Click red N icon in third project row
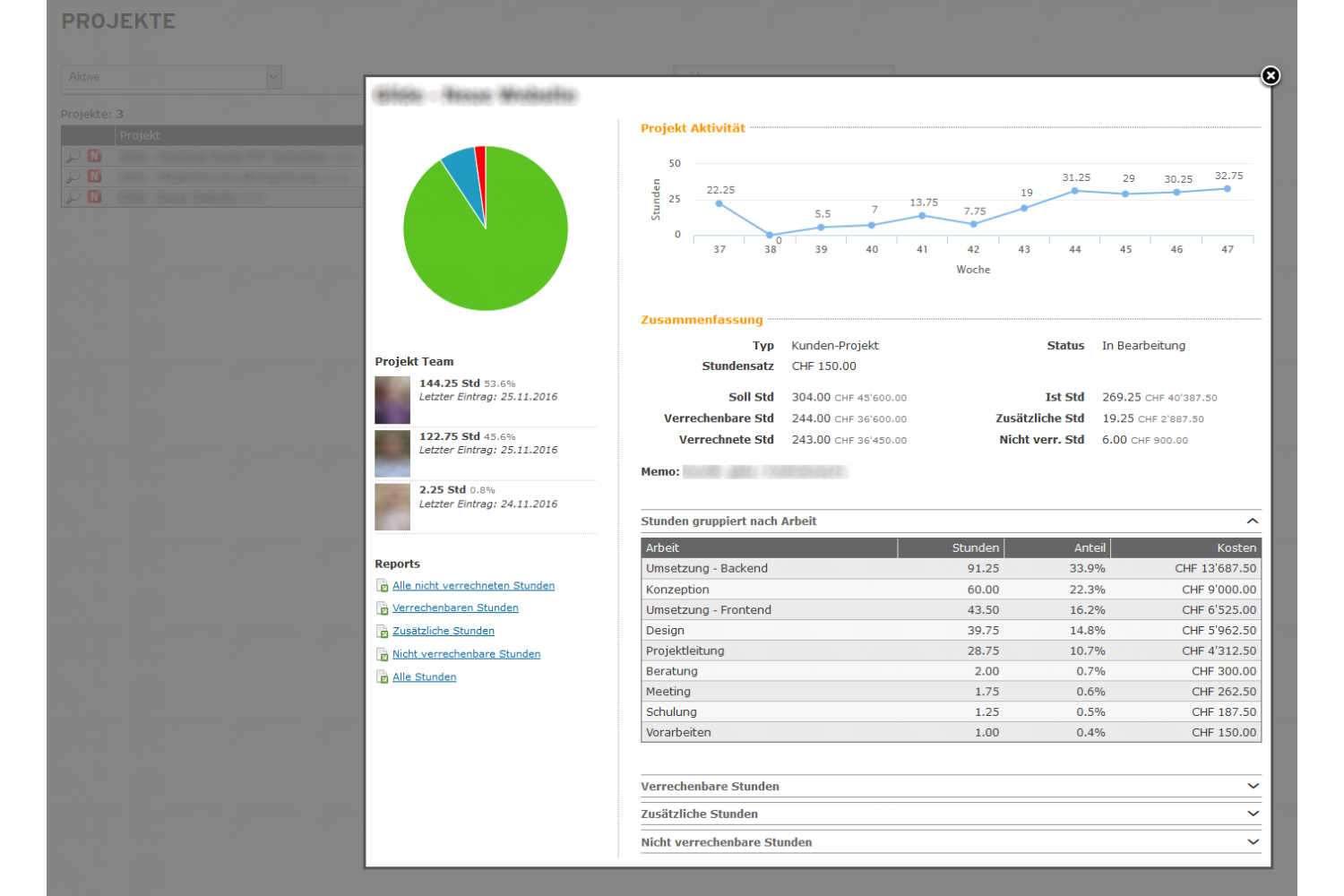This screenshot has height=896, width=1344. pyautogui.click(x=94, y=197)
